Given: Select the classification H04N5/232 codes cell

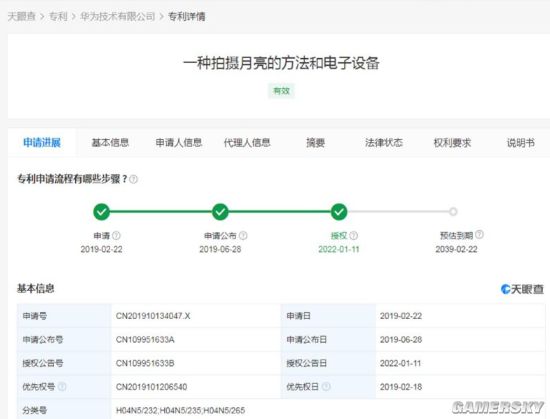Looking at the screenshot, I should point(180,410).
